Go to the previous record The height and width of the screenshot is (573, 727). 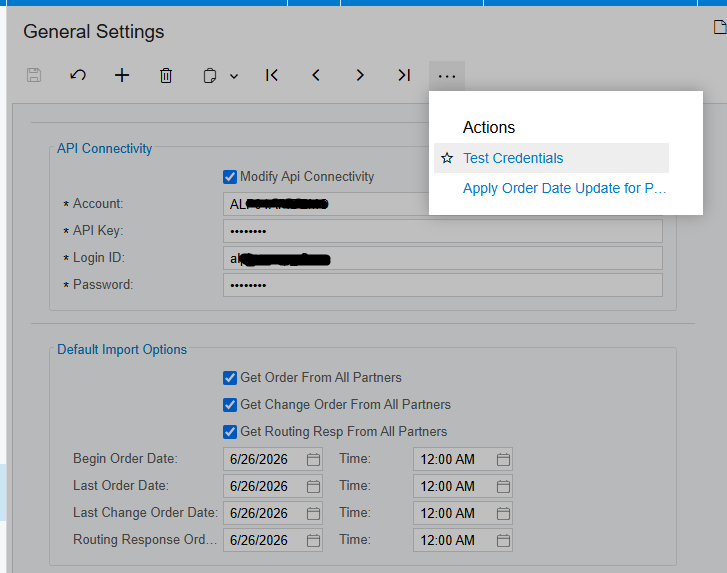point(316,75)
